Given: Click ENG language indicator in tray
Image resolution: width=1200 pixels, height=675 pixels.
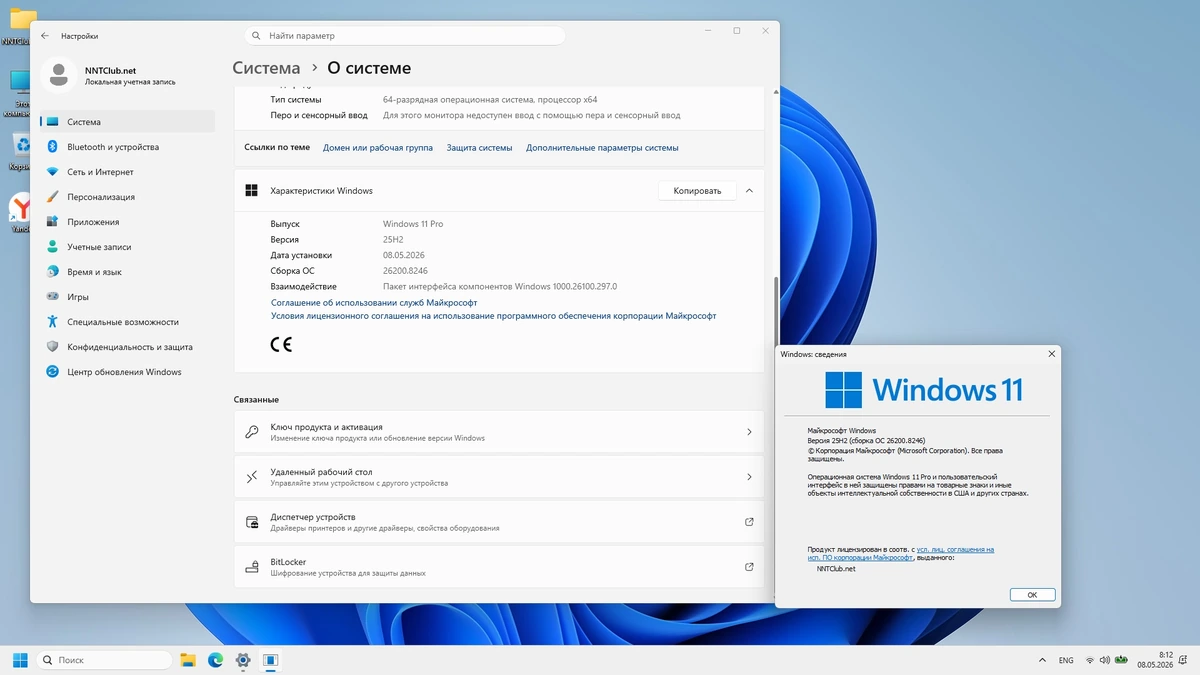Looking at the screenshot, I should [1066, 661].
